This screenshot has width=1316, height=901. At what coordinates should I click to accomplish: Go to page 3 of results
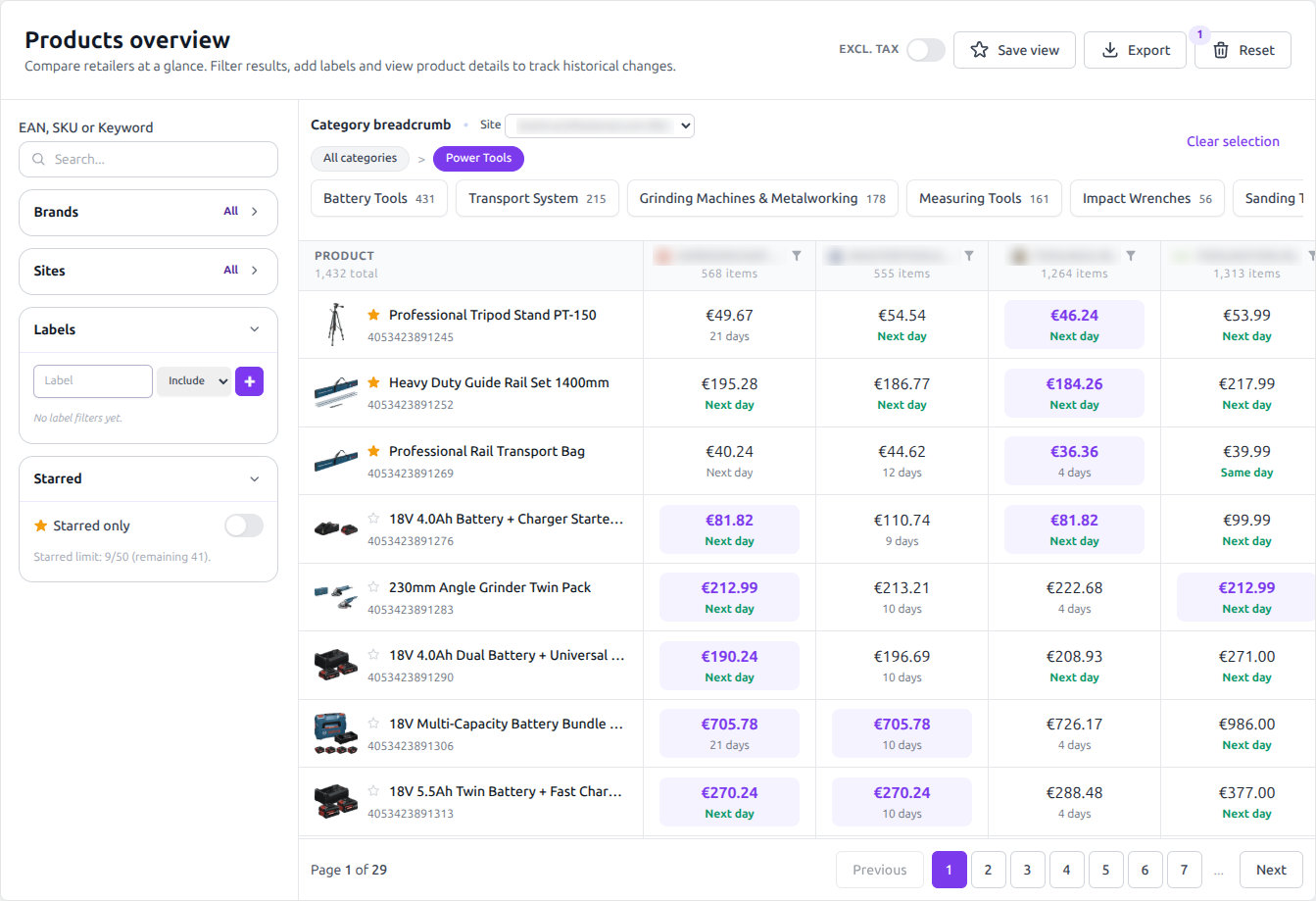(1027, 870)
